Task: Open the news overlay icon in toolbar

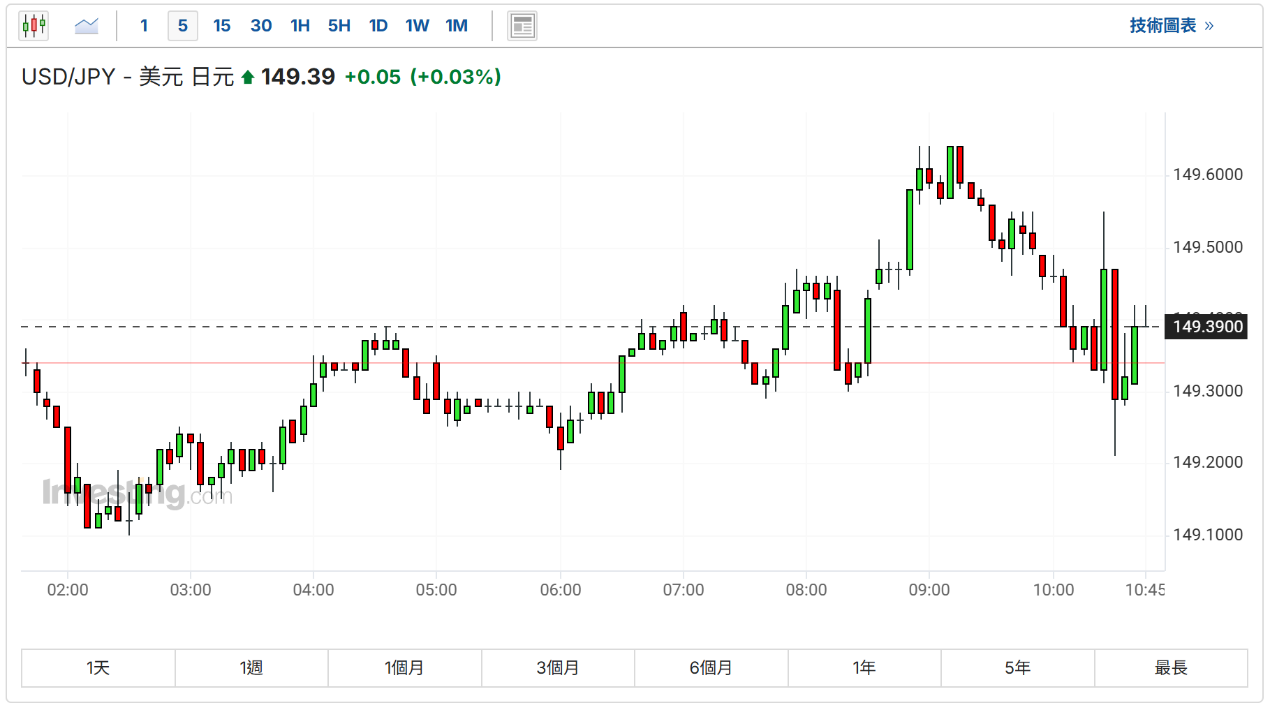Action: tap(522, 25)
